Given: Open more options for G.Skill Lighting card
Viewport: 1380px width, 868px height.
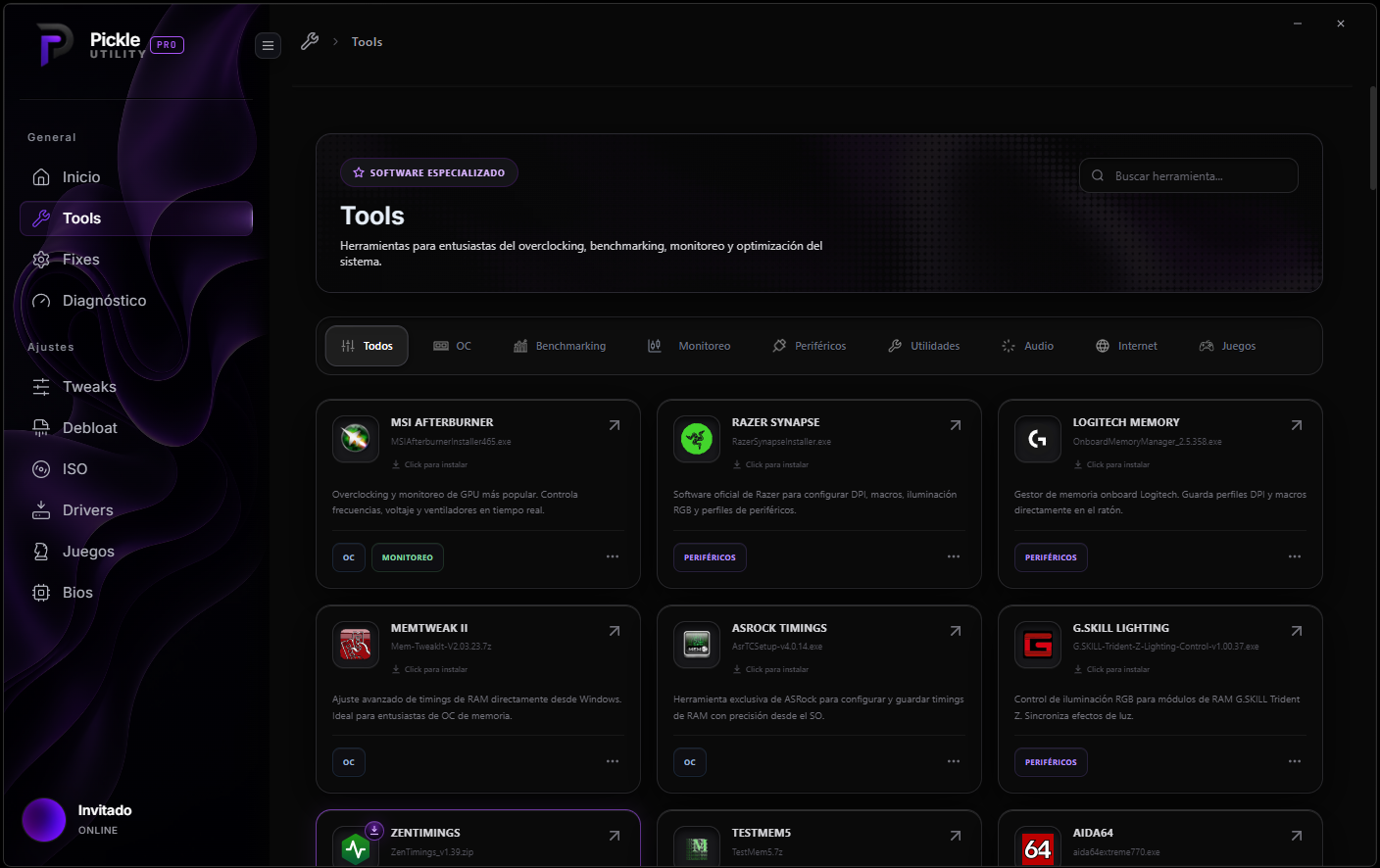Looking at the screenshot, I should click(x=1295, y=761).
